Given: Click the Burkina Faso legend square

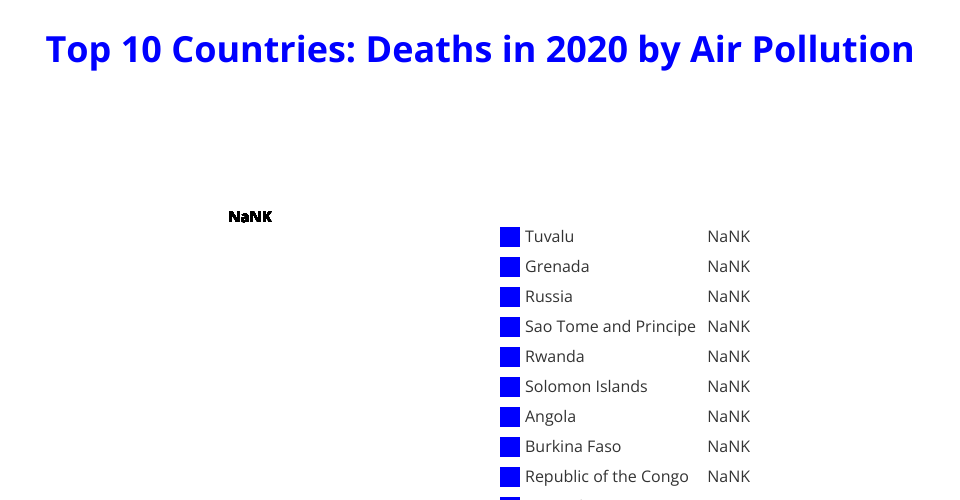Looking at the screenshot, I should tap(510, 447).
